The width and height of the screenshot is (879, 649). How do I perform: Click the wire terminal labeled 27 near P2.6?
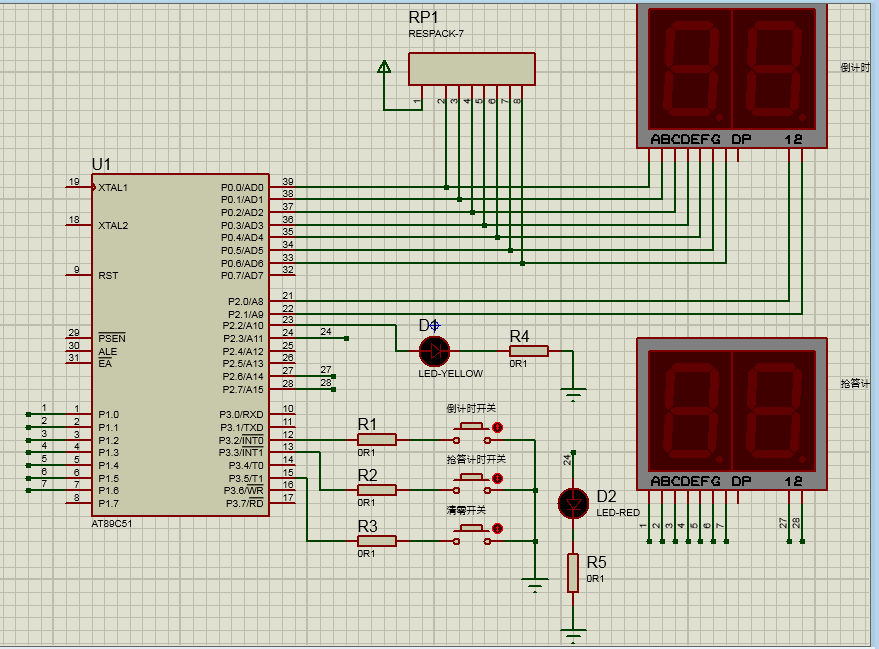coord(334,377)
